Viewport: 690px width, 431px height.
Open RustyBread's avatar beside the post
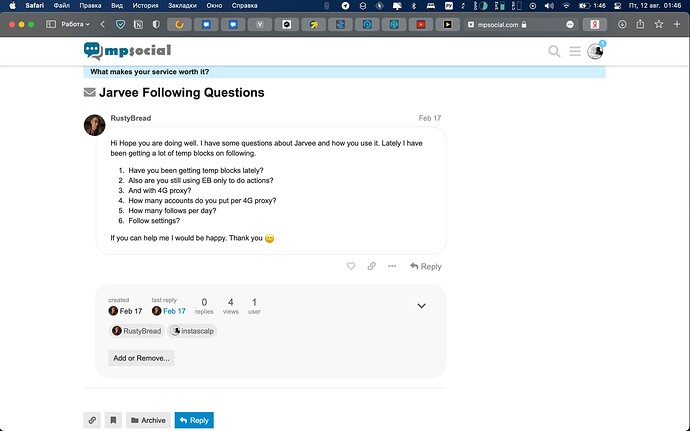[x=94, y=125]
